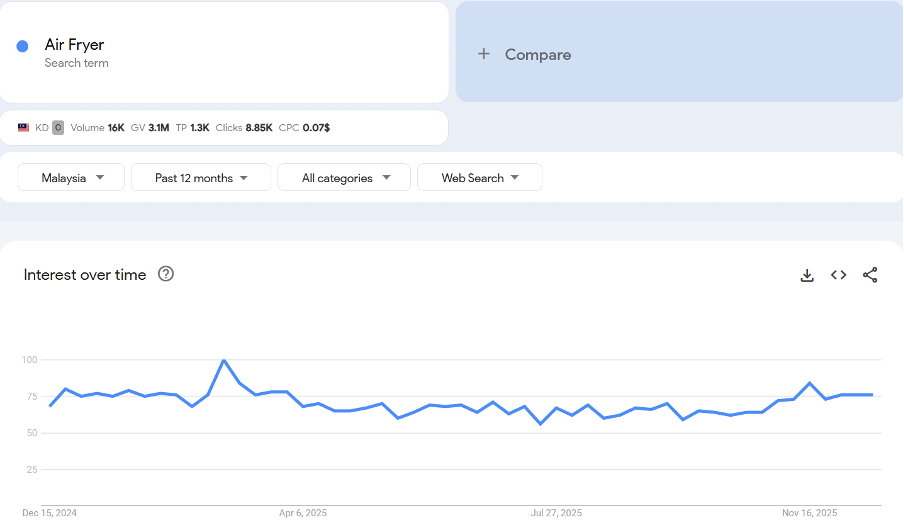Click the blue dot beside Air Fryer
904x528 pixels.
click(x=22, y=46)
